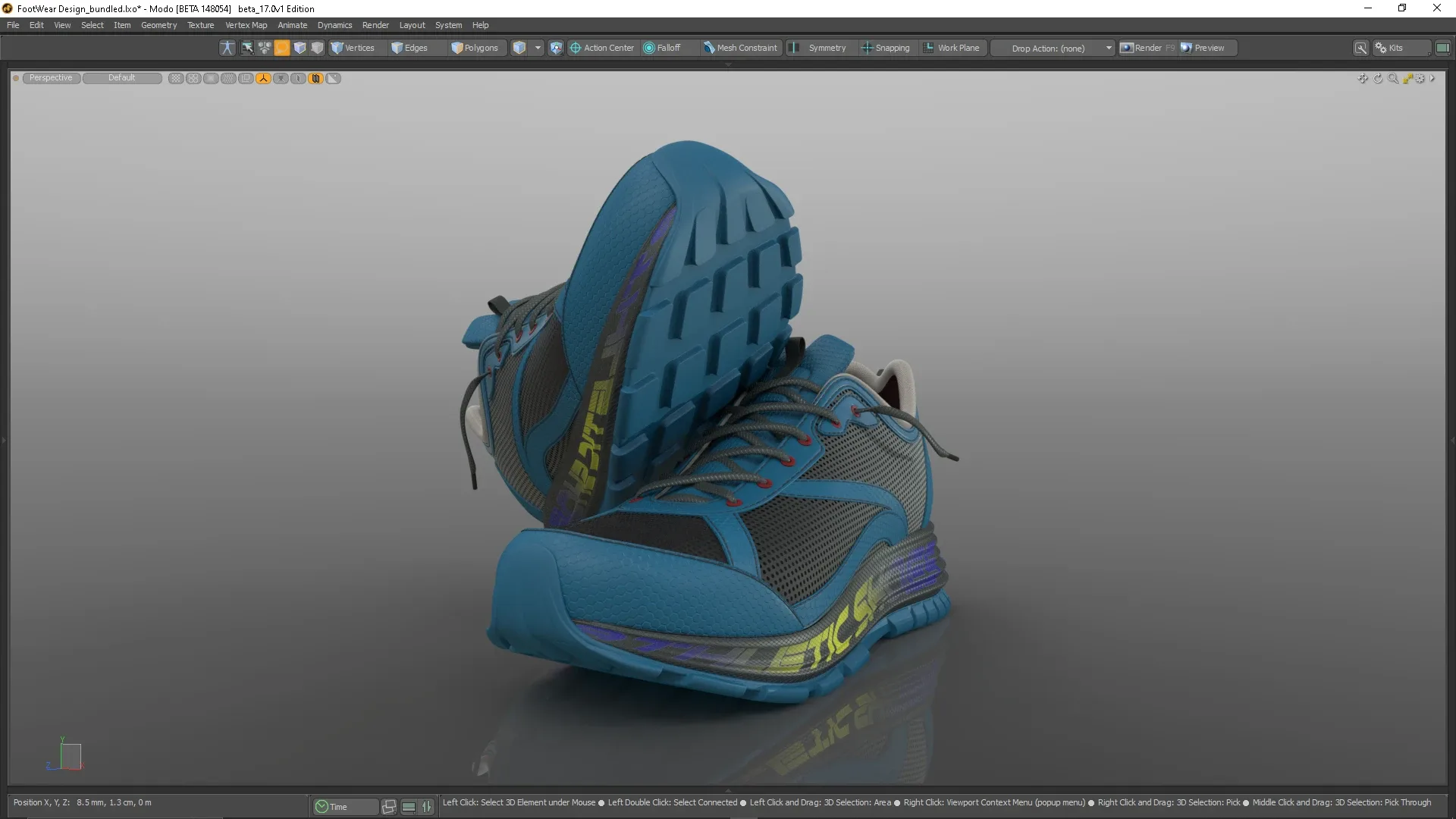Click the green bar icon in status bar
Screen dimensions: 1456x819
point(408,807)
